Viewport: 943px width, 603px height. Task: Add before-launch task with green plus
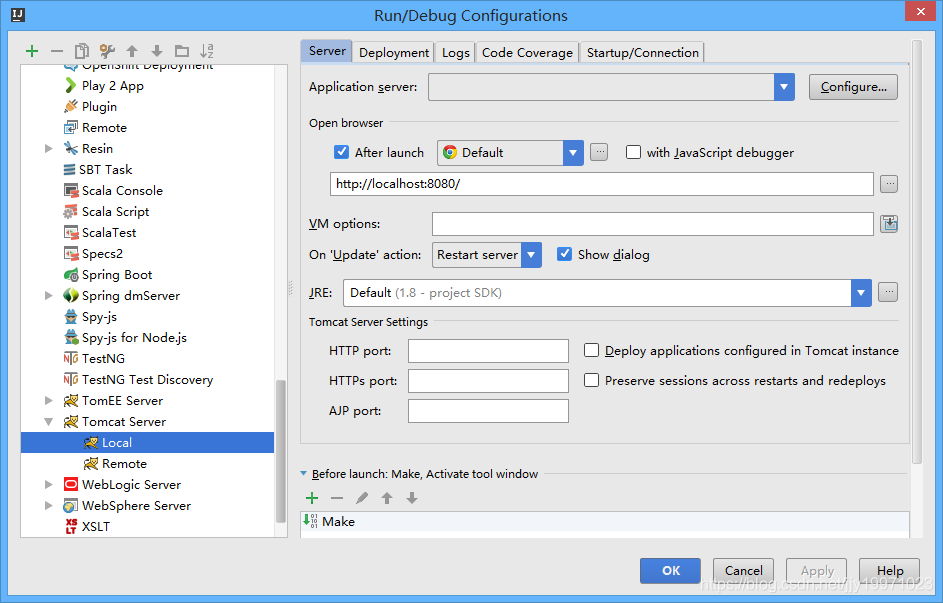(x=312, y=498)
